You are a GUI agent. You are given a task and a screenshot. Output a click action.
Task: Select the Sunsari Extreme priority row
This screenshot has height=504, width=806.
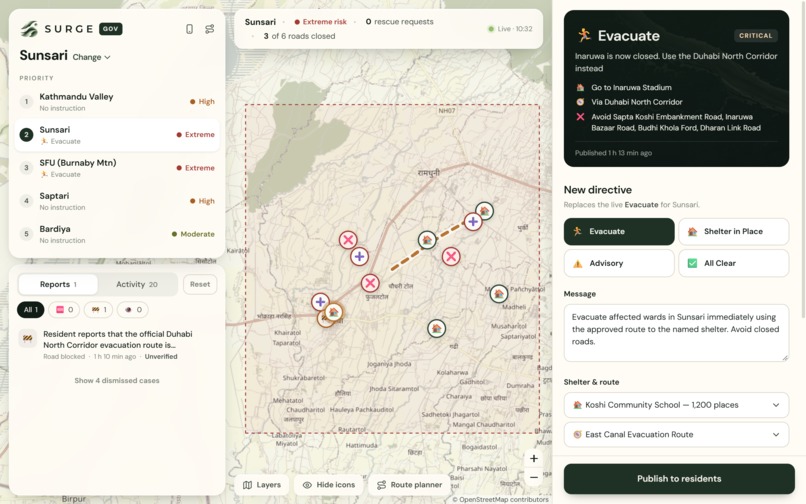pos(117,135)
